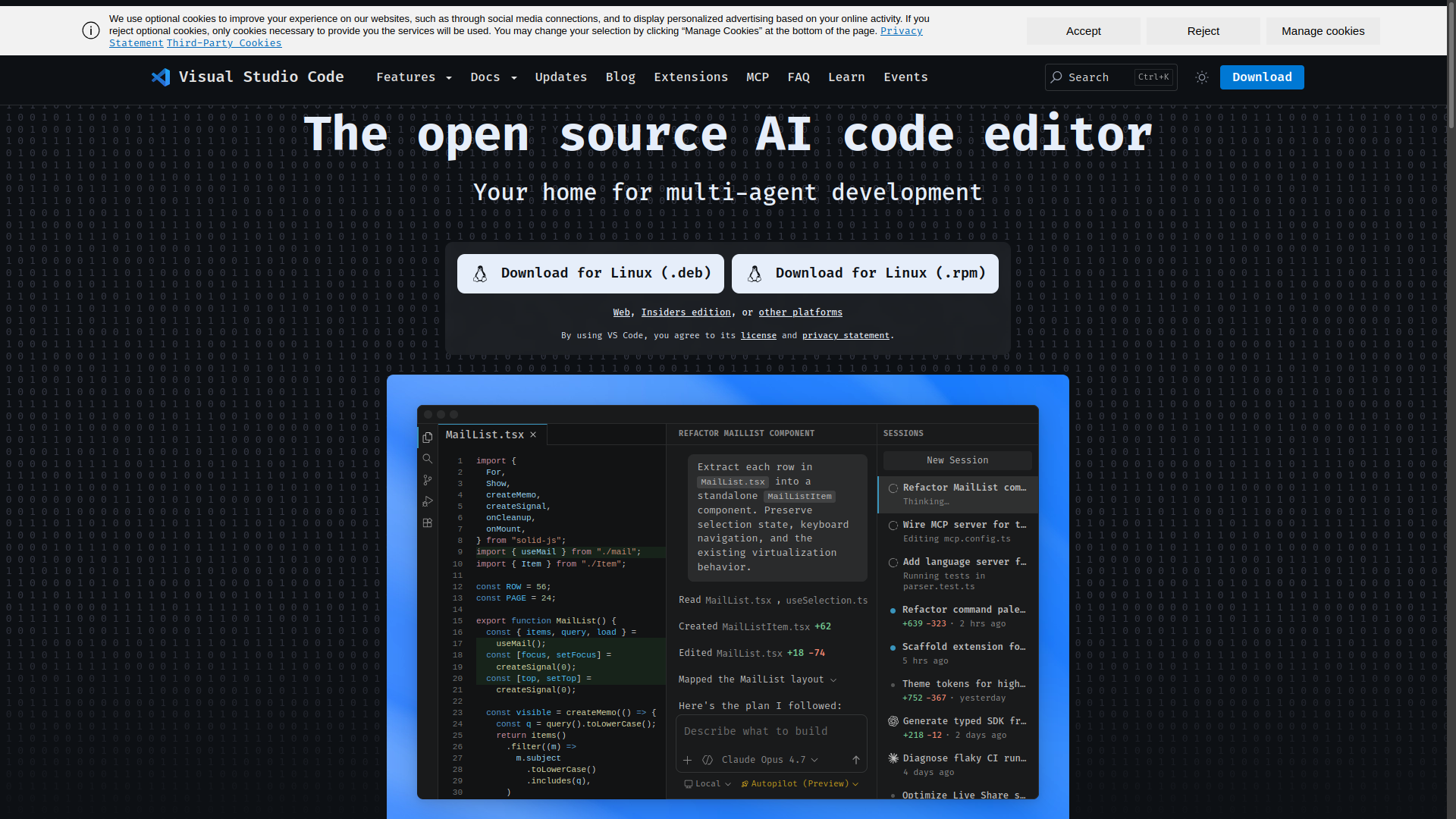Viewport: 1456px width, 819px height.
Task: Open Manage cookies settings
Action: 1323,31
